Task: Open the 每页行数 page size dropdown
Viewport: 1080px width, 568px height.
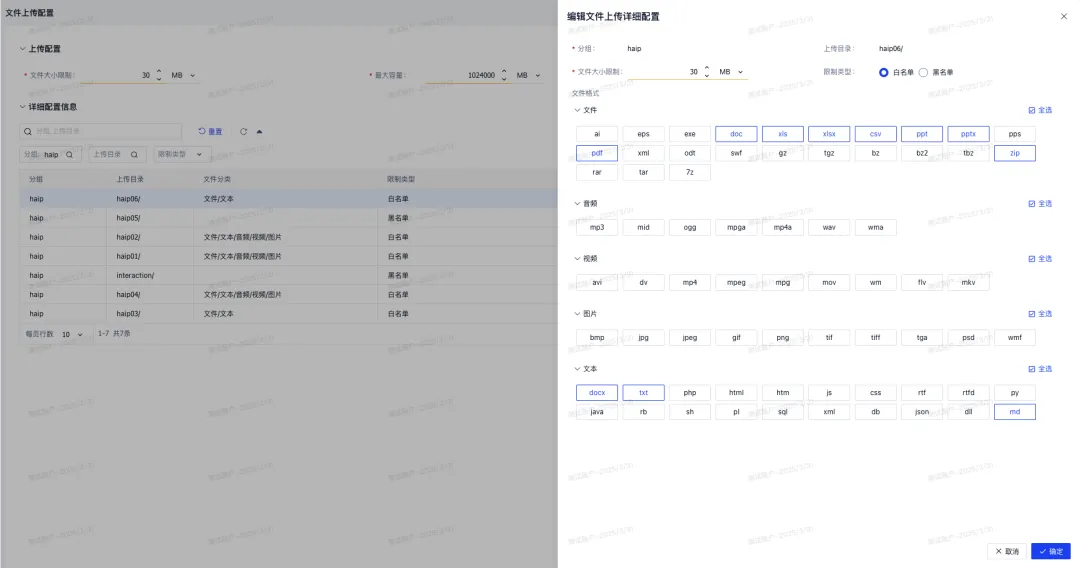Action: point(72,335)
